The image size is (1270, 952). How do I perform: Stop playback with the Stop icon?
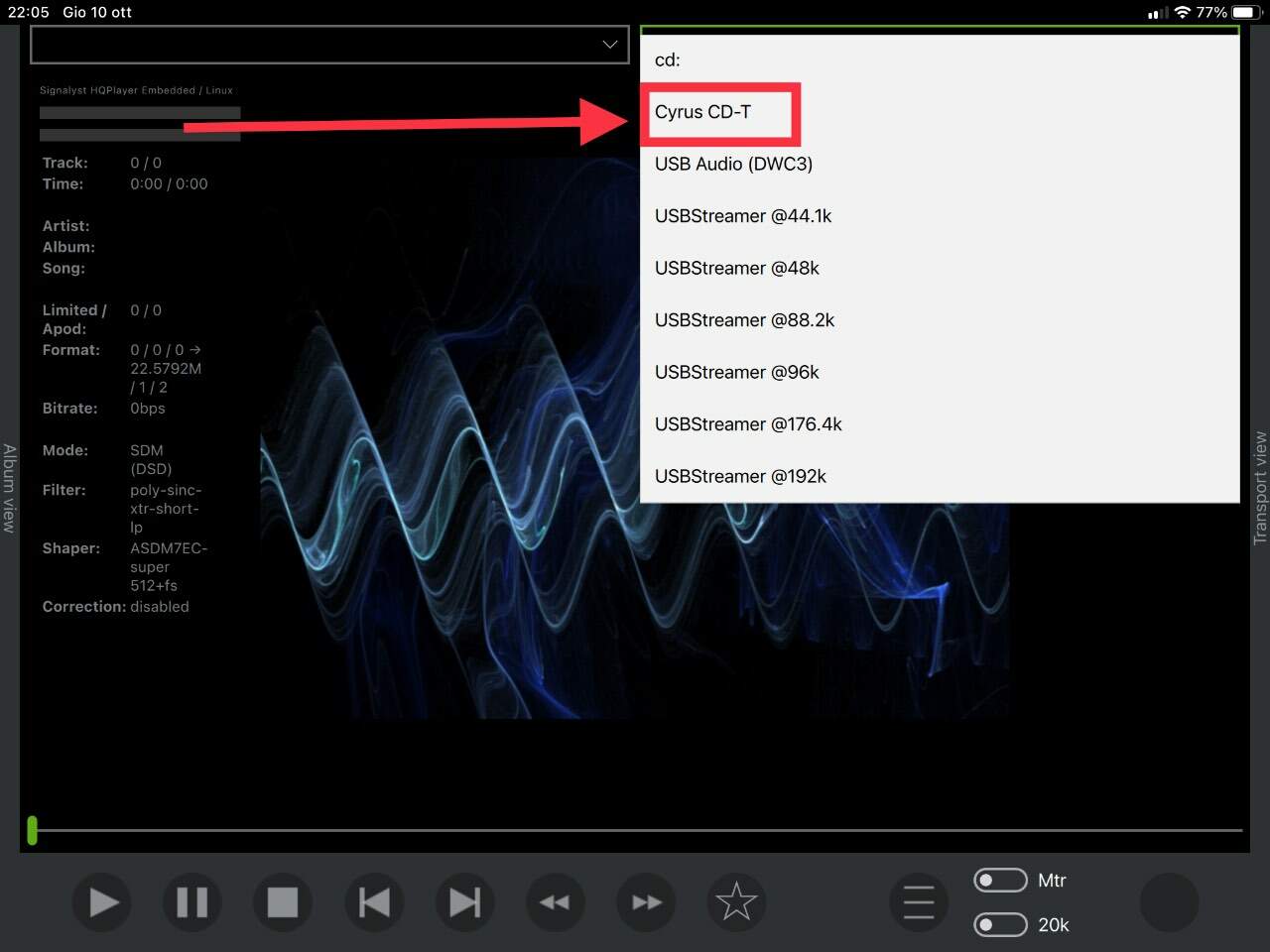(283, 902)
